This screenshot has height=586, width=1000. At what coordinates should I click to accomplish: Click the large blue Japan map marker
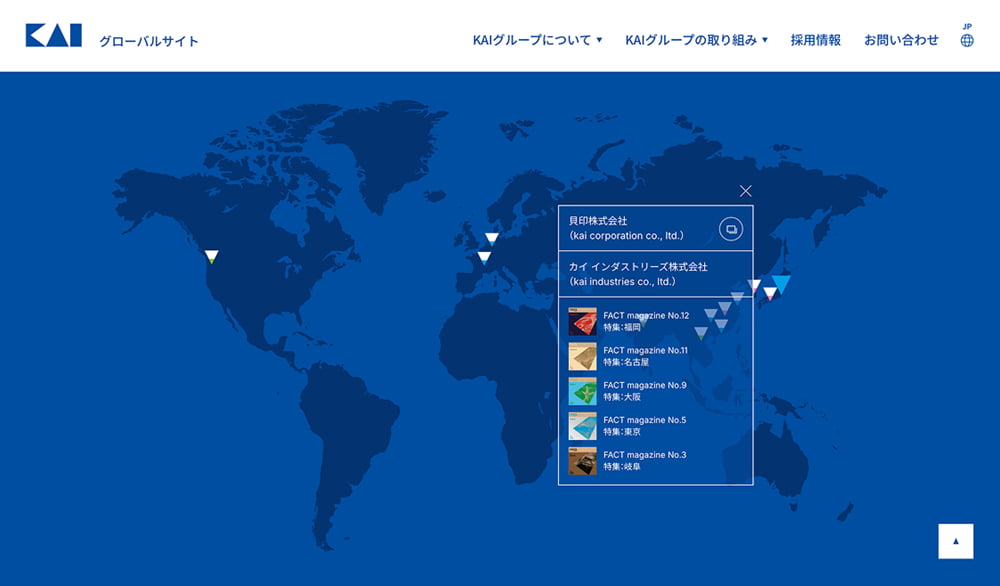781,283
